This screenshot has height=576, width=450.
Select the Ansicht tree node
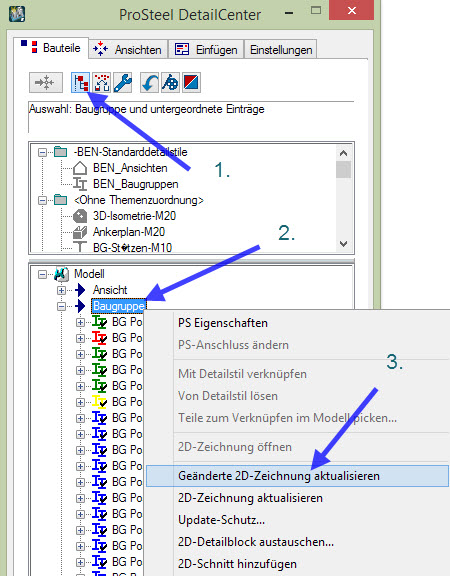pos(110,290)
